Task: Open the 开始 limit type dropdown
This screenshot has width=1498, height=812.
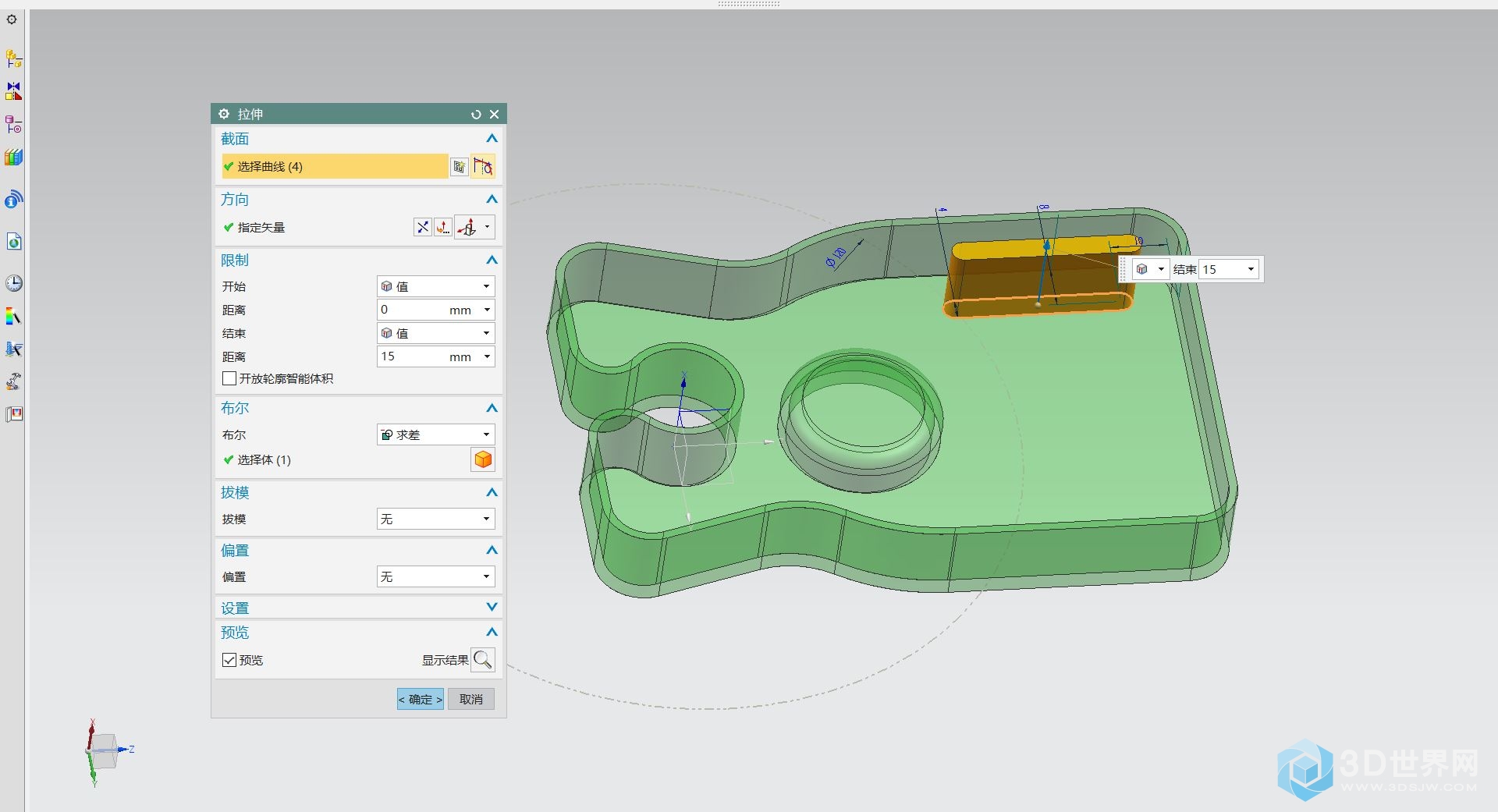Action: coord(435,286)
